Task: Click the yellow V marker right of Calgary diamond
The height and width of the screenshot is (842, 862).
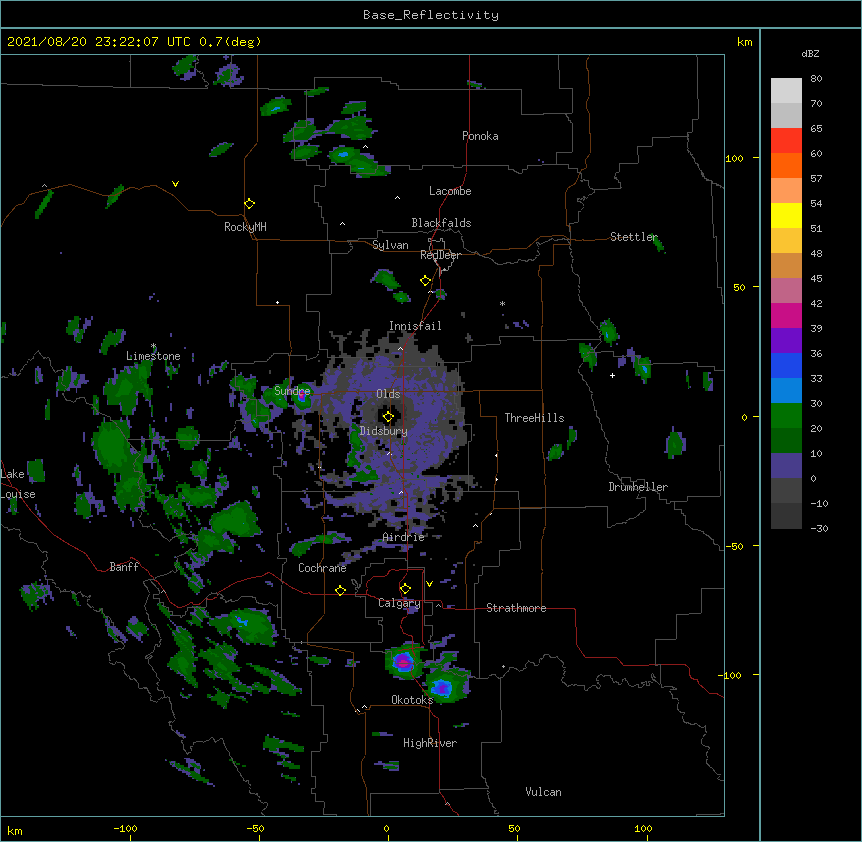Action: [x=429, y=584]
